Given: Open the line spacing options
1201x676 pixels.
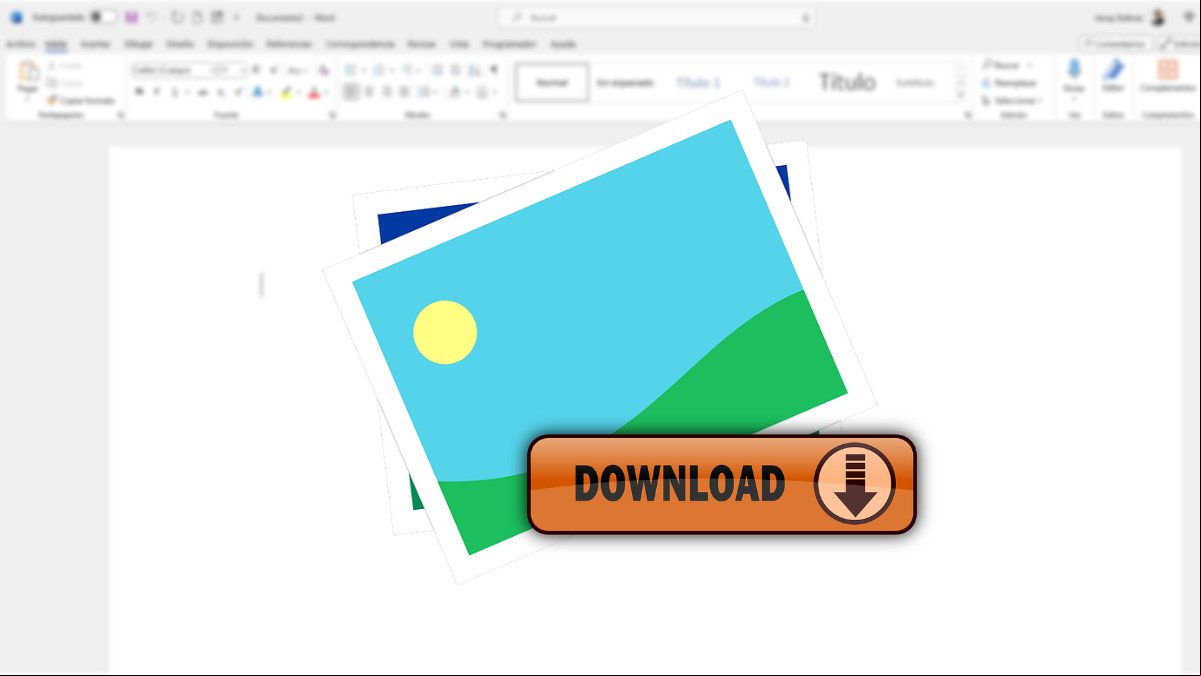Looking at the screenshot, I should click(427, 92).
